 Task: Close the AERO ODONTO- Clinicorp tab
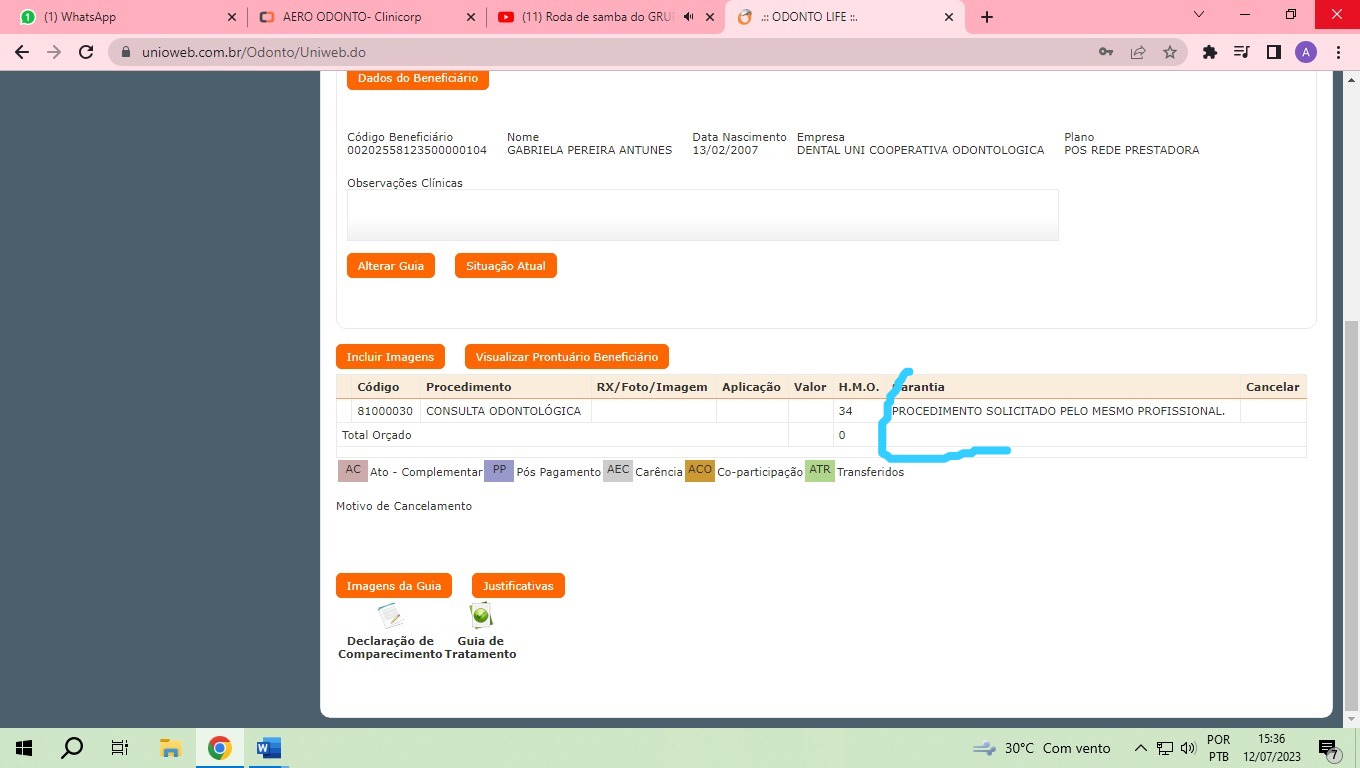(471, 17)
